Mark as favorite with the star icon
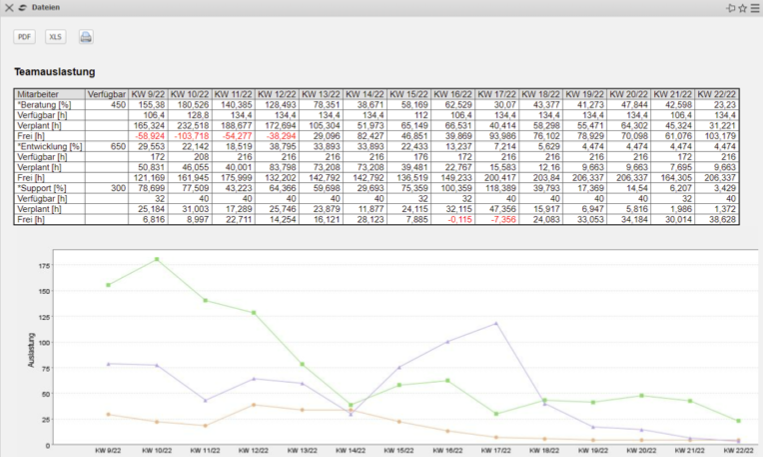This screenshot has height=459, width=764. 743,8
